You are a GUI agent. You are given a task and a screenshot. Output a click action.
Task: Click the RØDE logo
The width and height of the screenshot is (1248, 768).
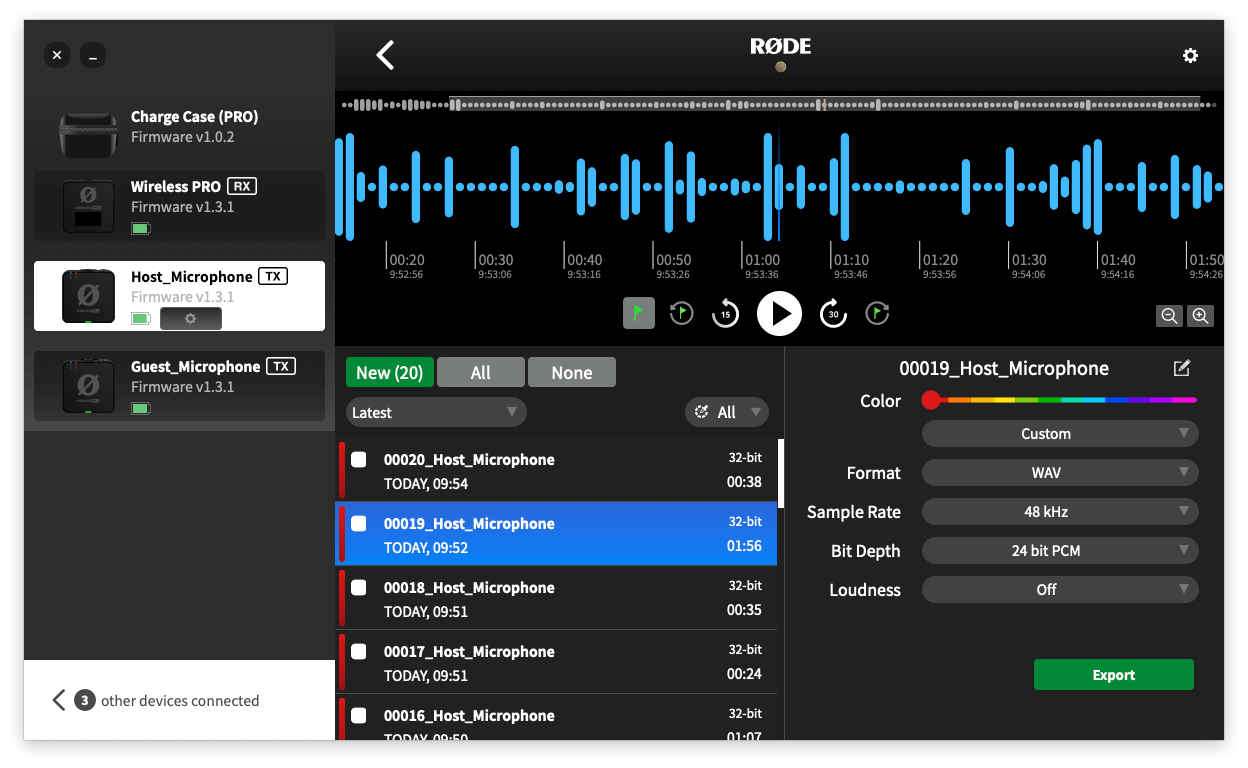(x=780, y=46)
